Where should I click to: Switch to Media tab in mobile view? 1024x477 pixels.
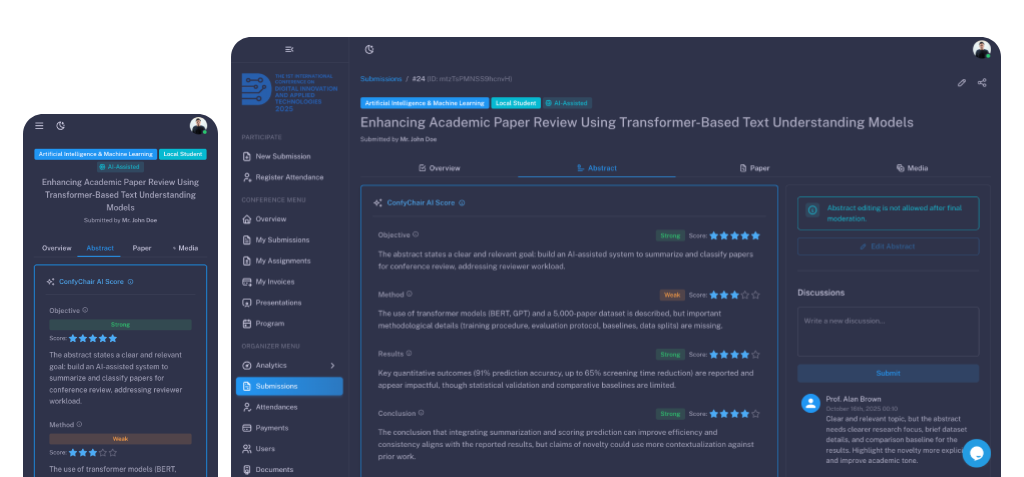[185, 248]
